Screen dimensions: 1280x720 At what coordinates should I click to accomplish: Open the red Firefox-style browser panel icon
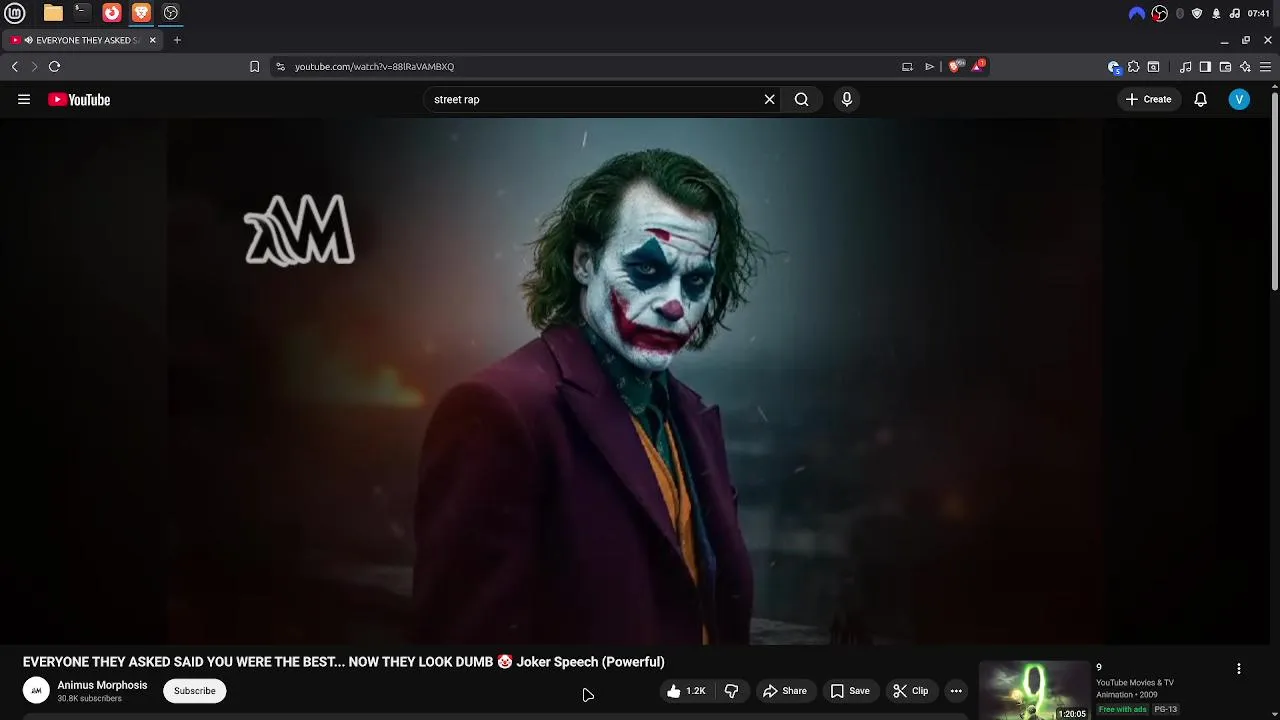point(112,13)
